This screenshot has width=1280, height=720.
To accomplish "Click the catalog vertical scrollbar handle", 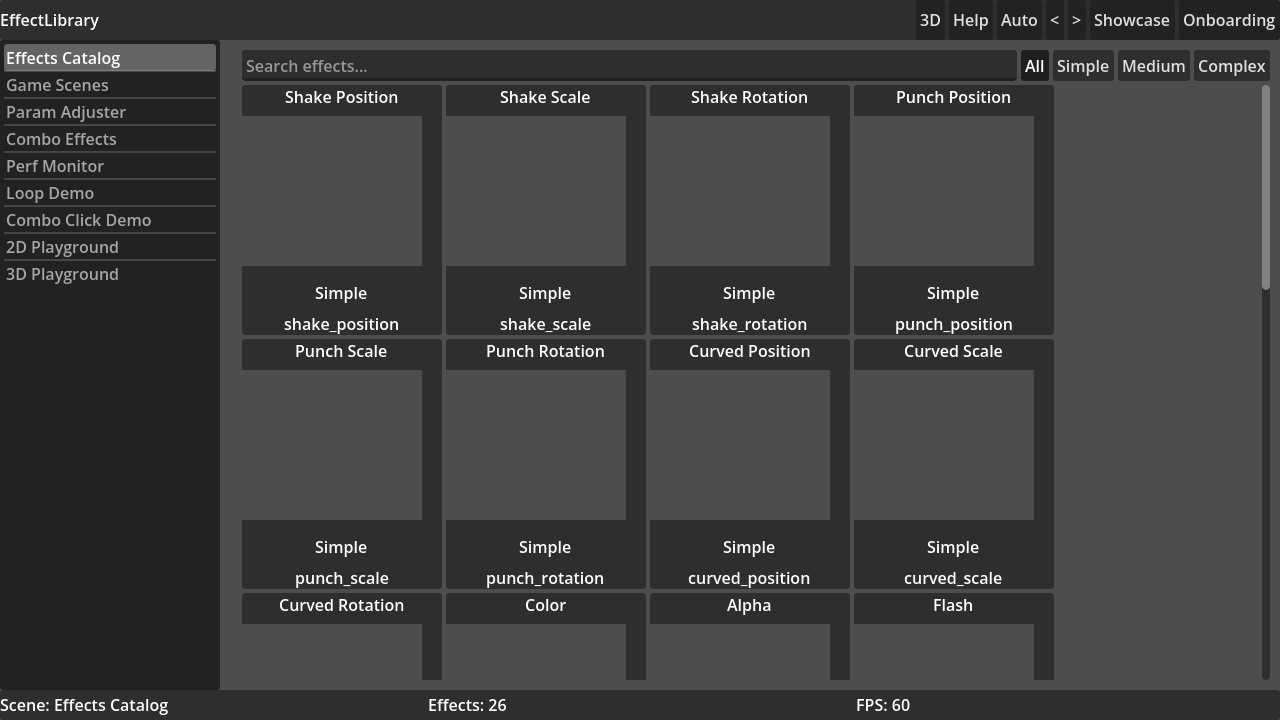I will pos(1266,188).
